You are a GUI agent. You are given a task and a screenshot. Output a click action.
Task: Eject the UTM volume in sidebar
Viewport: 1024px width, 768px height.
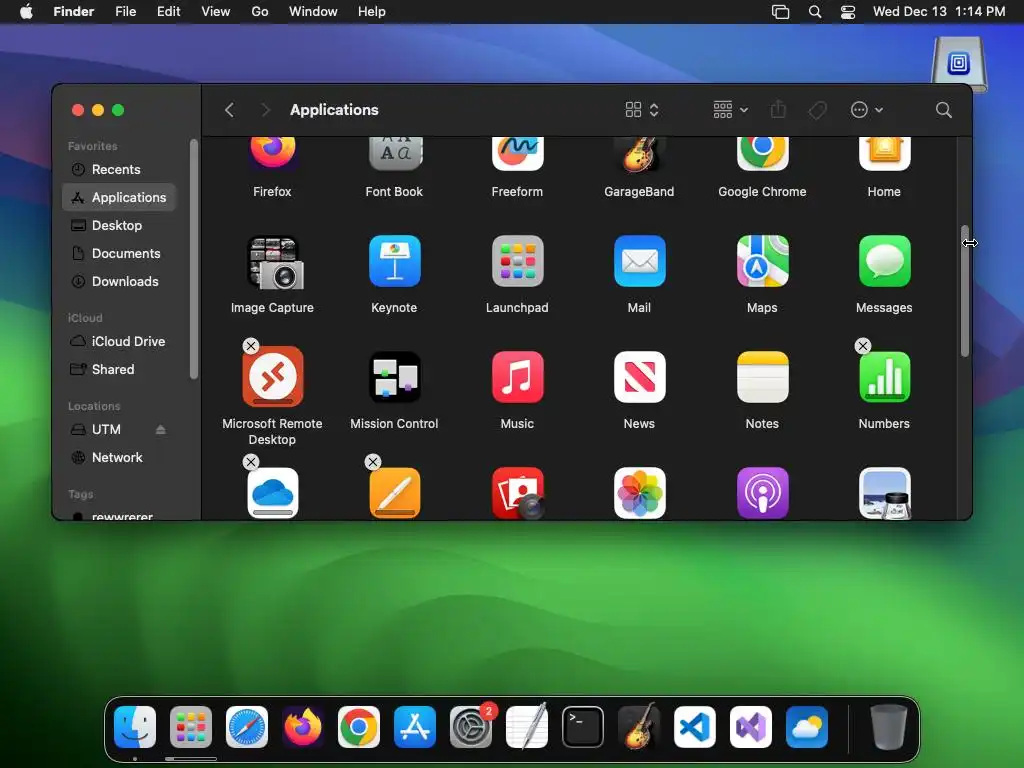(161, 429)
